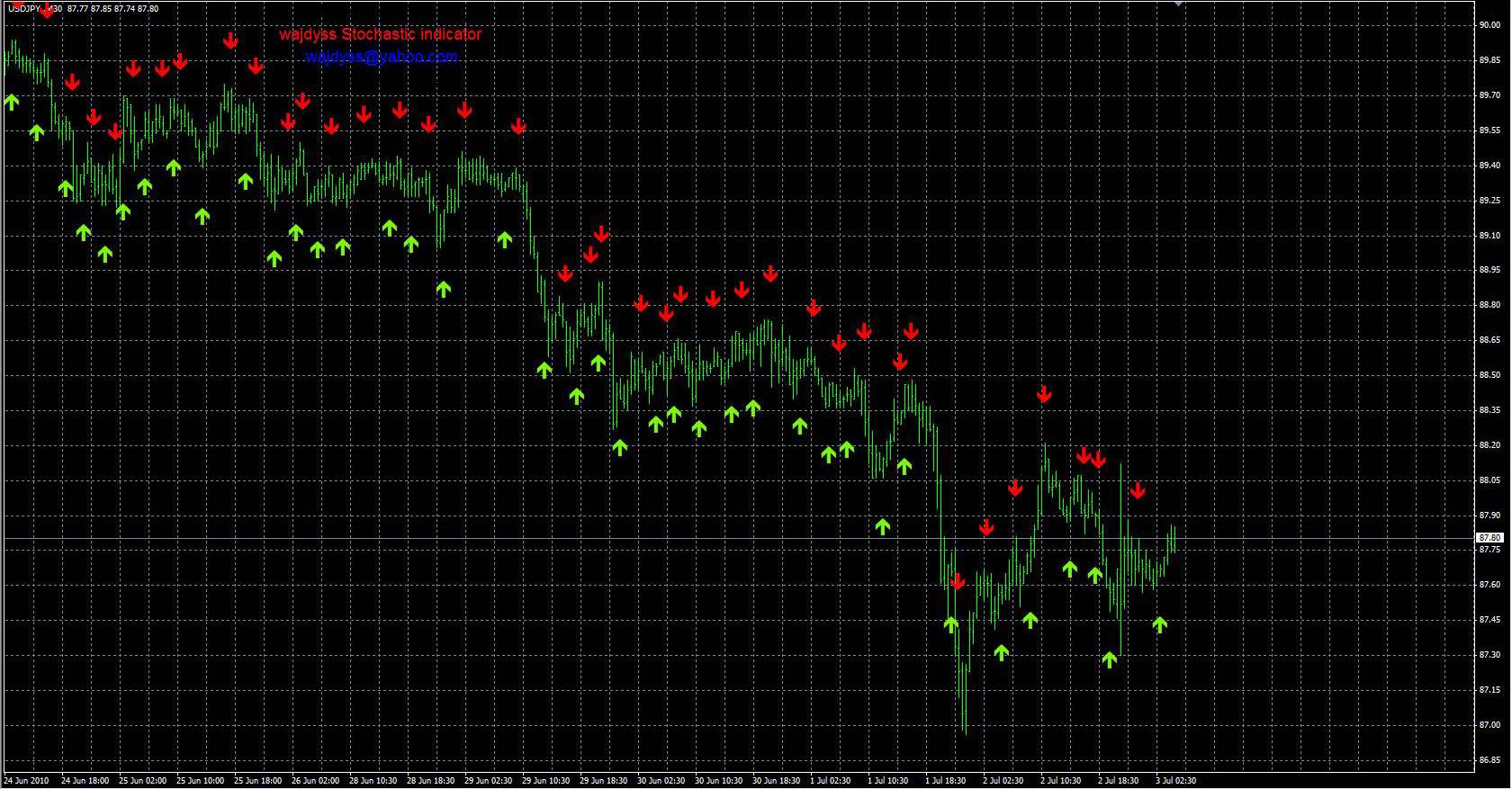This screenshot has height=789, width=1512.
Task: Select the leftmost green up arrow on chart
Action: point(11,102)
